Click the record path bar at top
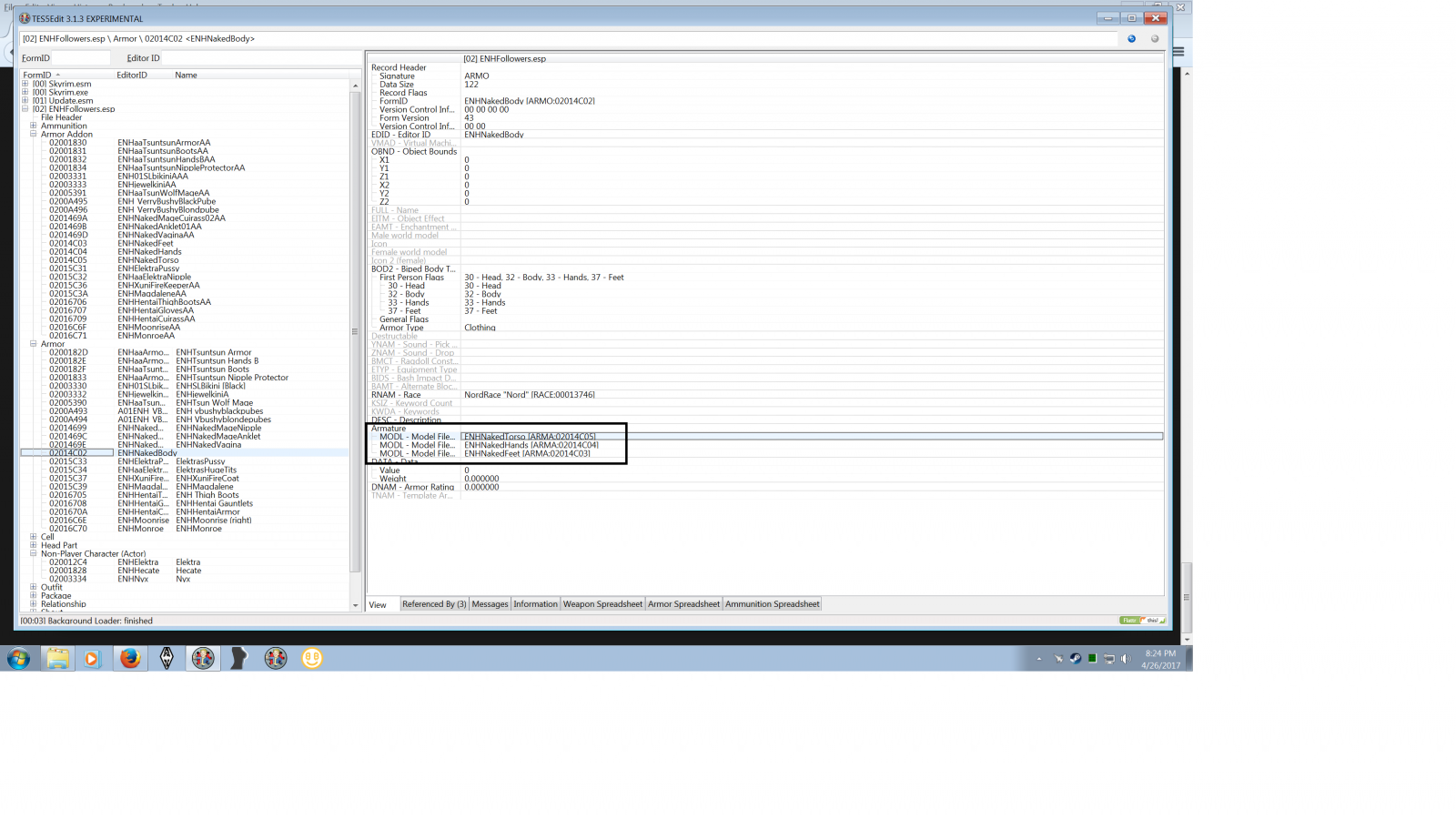1456x819 pixels. coord(569,38)
